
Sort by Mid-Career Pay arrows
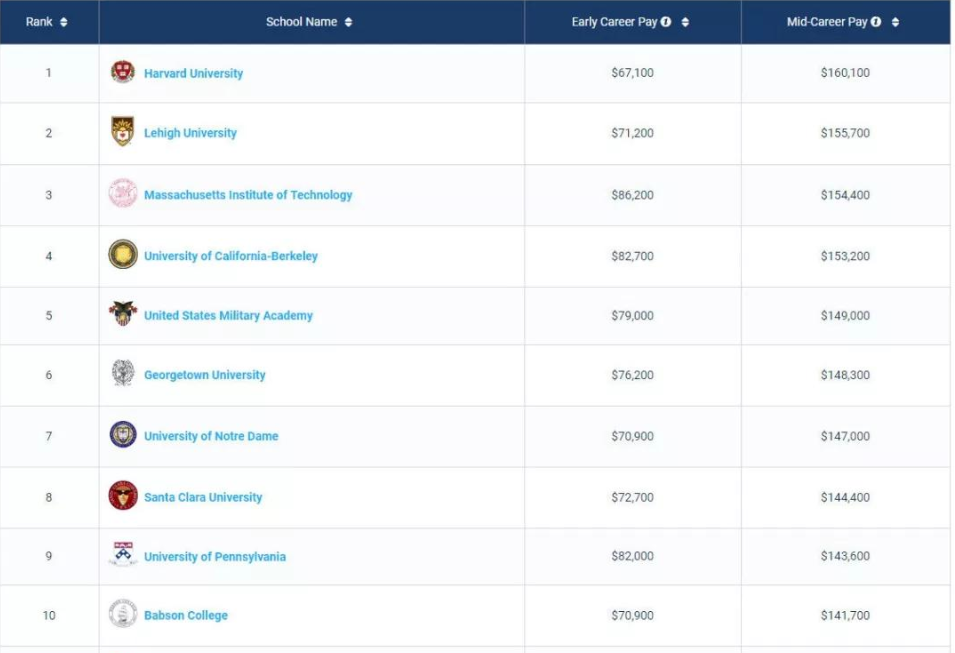[x=895, y=22]
